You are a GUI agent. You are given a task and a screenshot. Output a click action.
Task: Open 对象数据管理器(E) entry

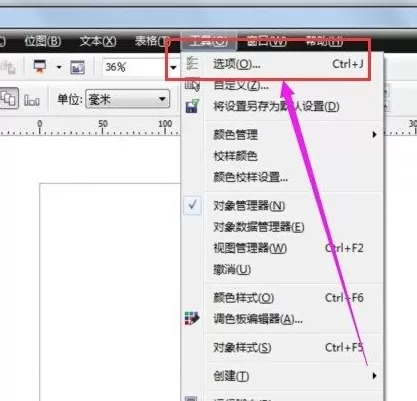point(283,227)
